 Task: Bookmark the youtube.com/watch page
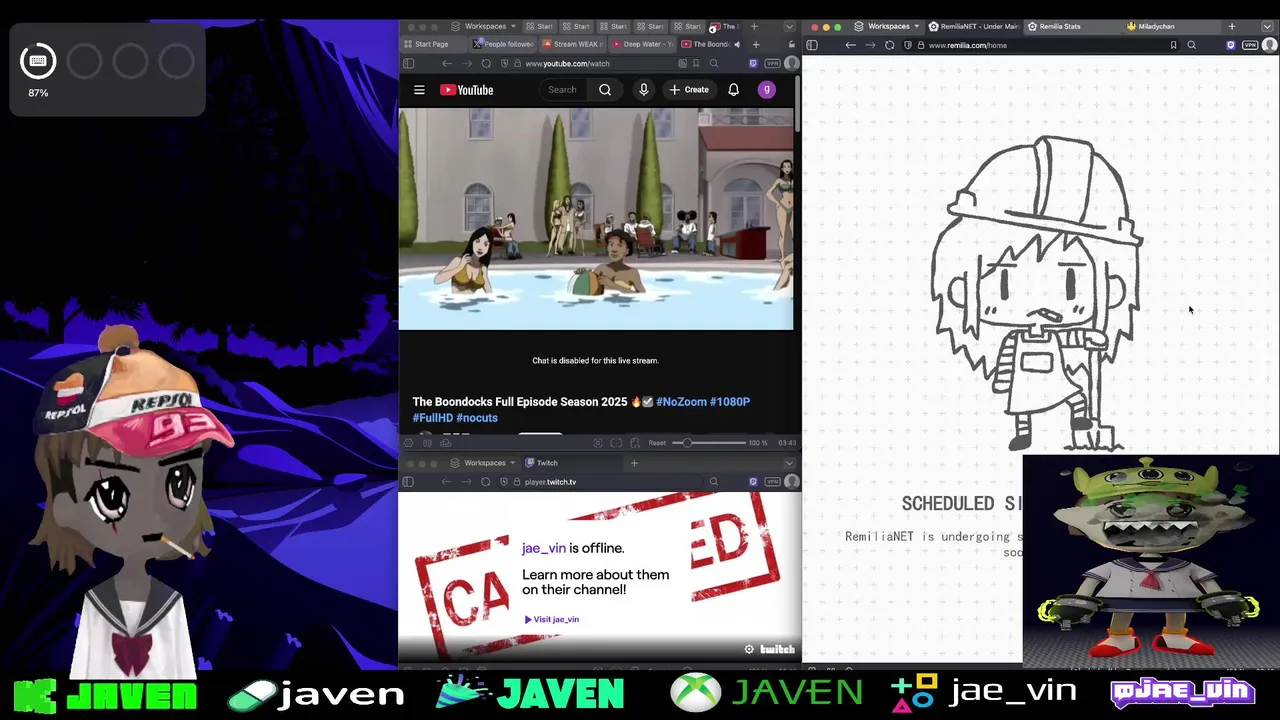tap(697, 63)
